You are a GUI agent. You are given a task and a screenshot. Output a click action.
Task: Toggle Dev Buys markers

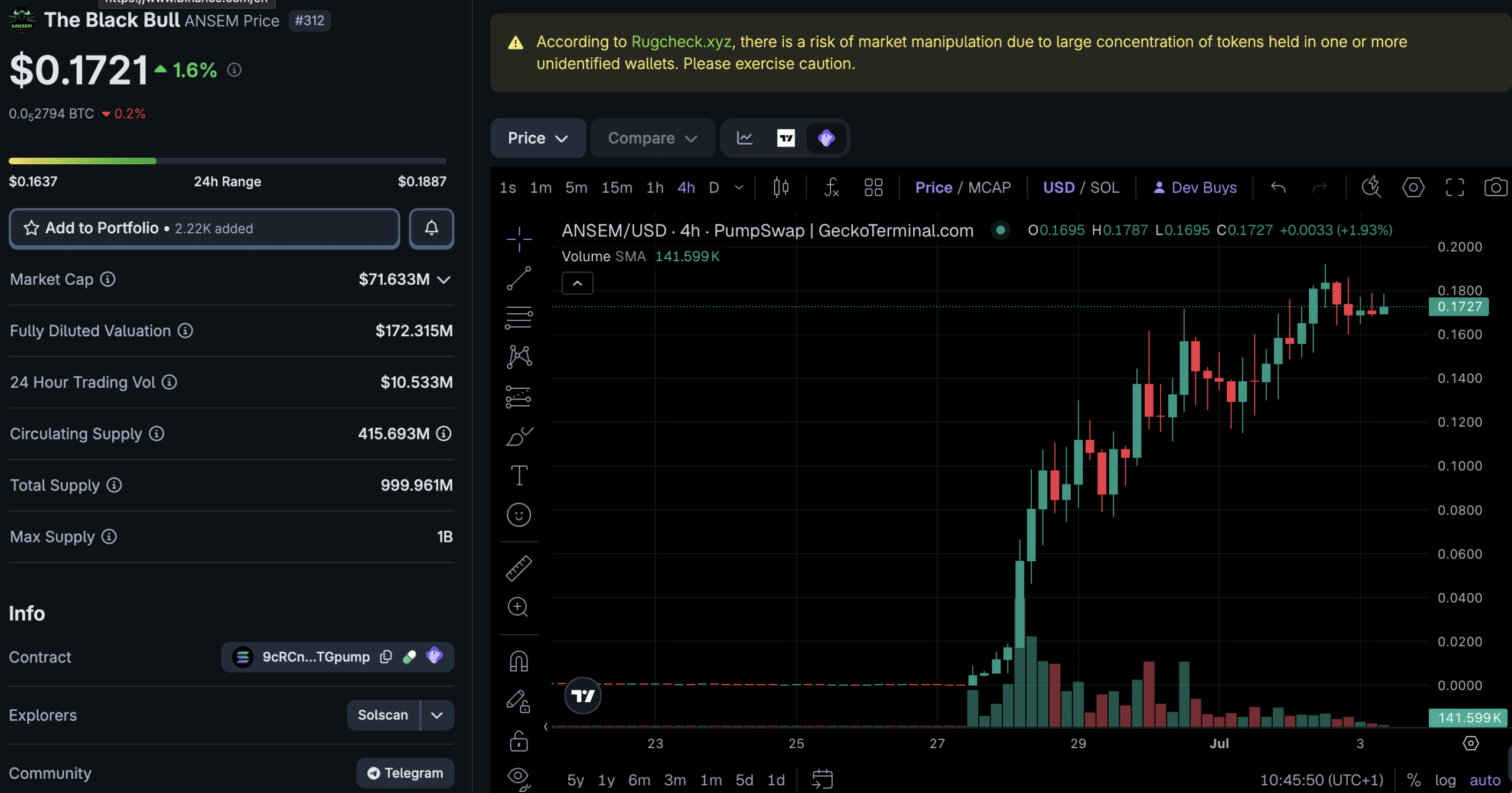coord(1195,187)
